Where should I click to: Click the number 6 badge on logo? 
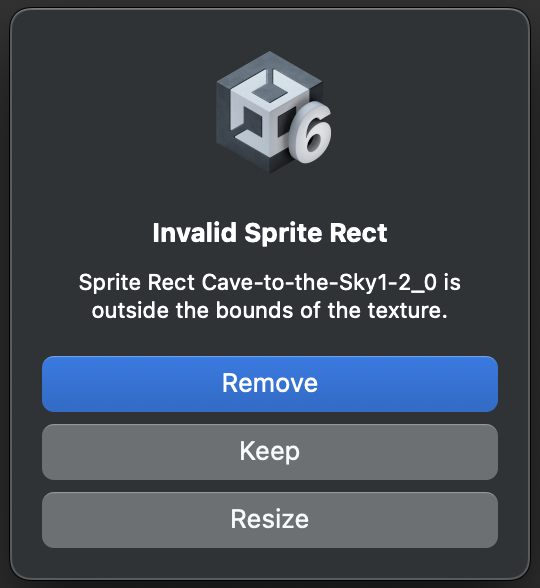(x=310, y=132)
